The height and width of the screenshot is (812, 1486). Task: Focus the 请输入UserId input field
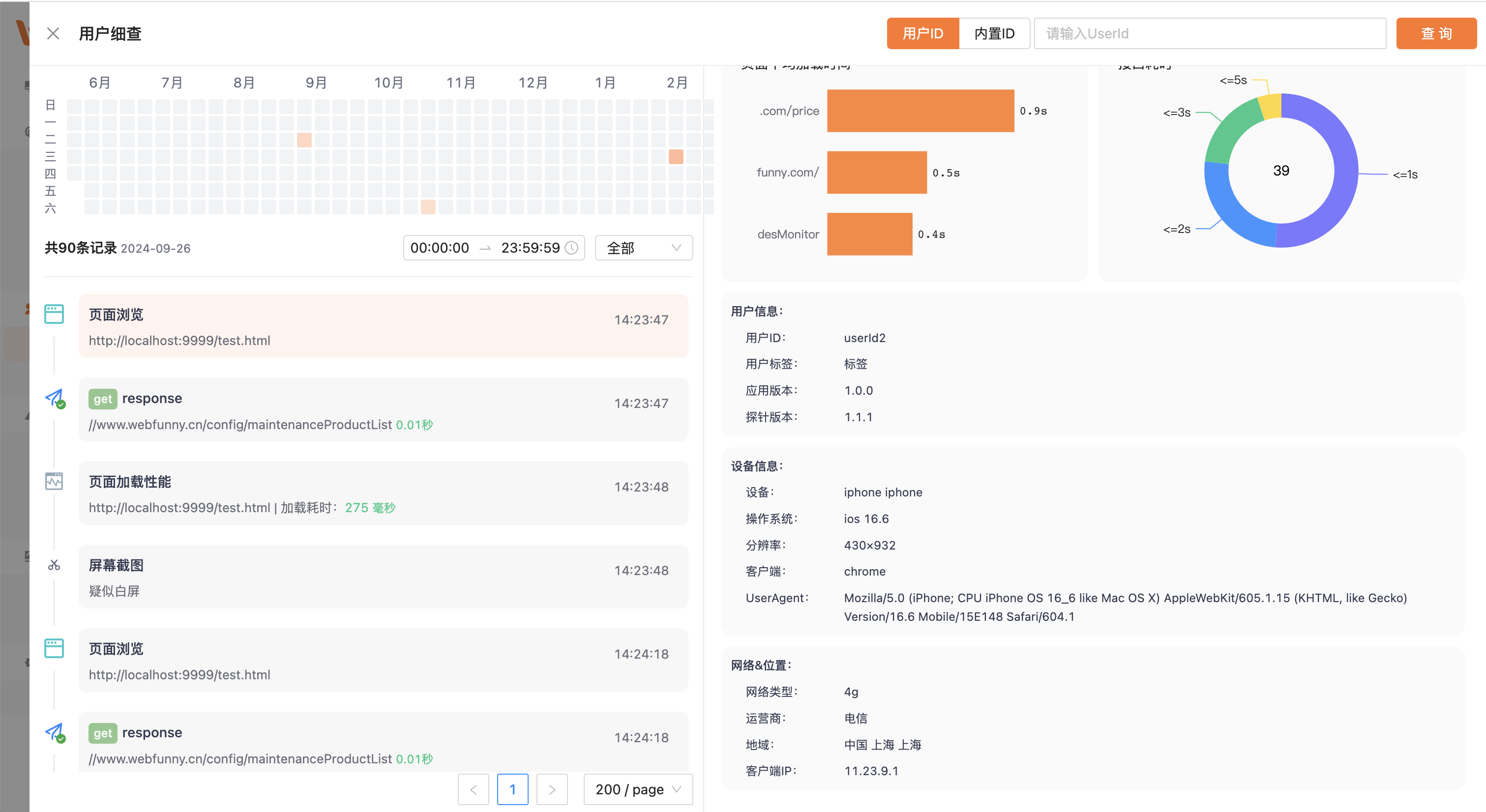[x=1210, y=33]
